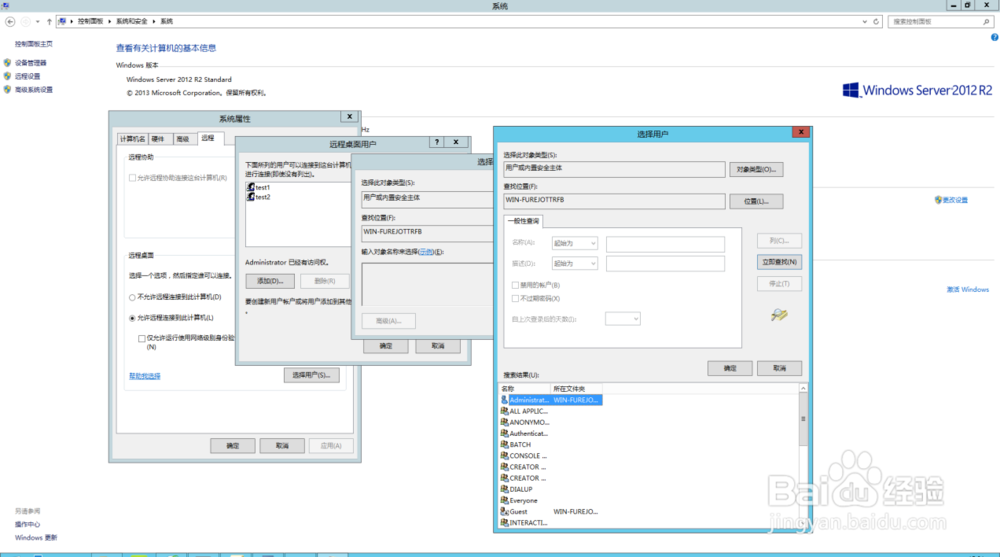Click the Authenticat... group icon
1000x557 pixels.
point(504,433)
